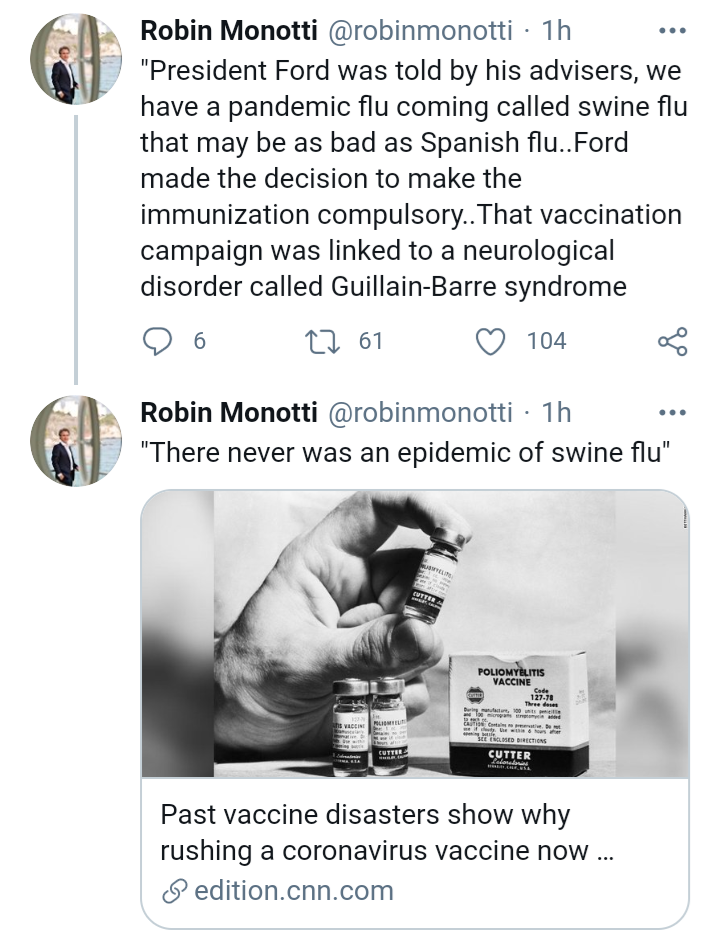Like the President Ford tweet
Image resolution: width=720 pixels, height=945 pixels.
point(490,342)
